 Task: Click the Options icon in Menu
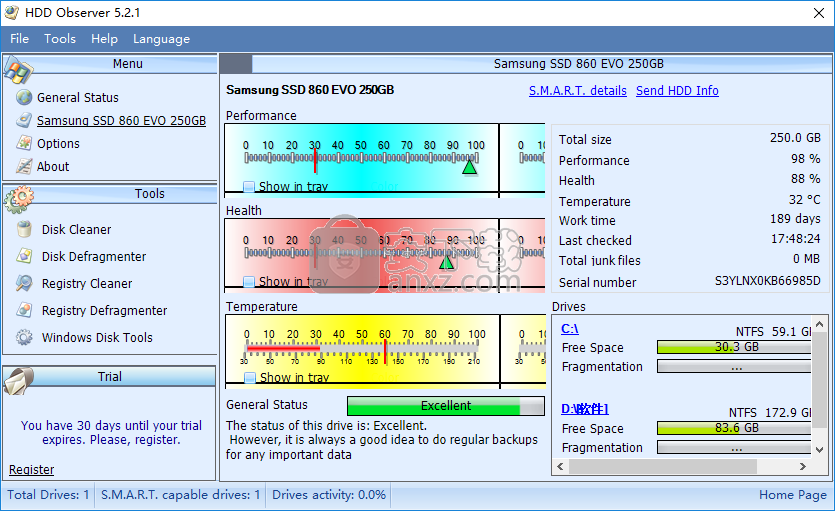pyautogui.click(x=24, y=143)
